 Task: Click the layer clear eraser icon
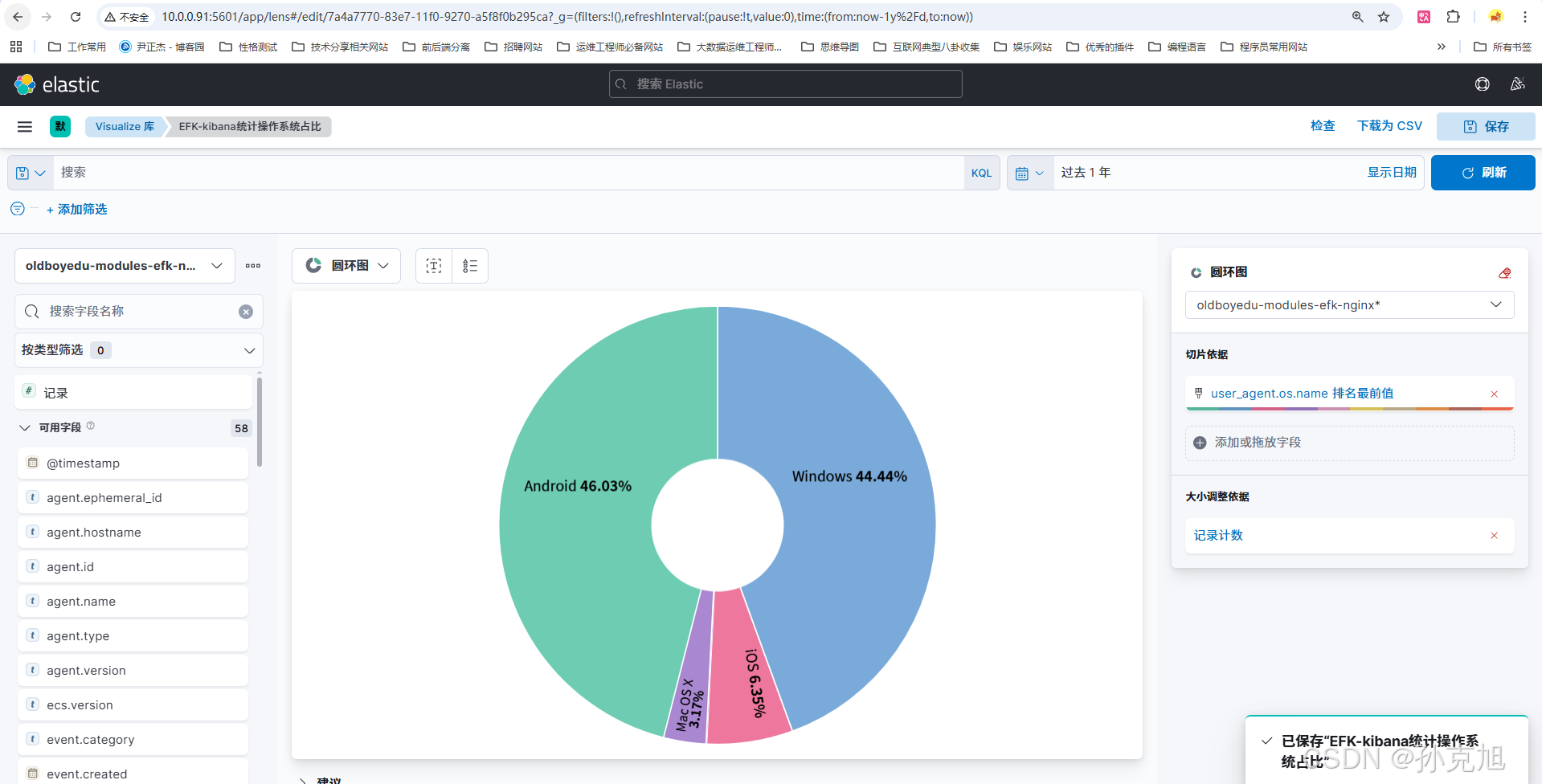pos(1505,272)
